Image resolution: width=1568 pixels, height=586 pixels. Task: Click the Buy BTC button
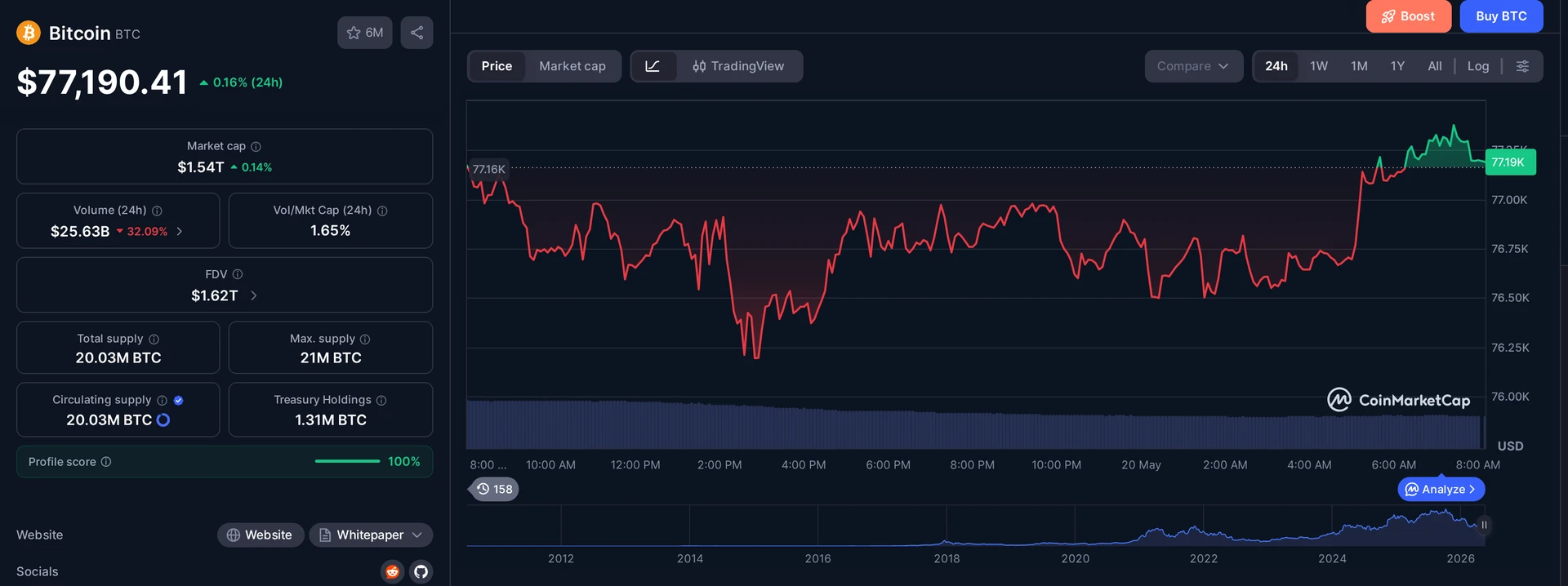[1501, 16]
